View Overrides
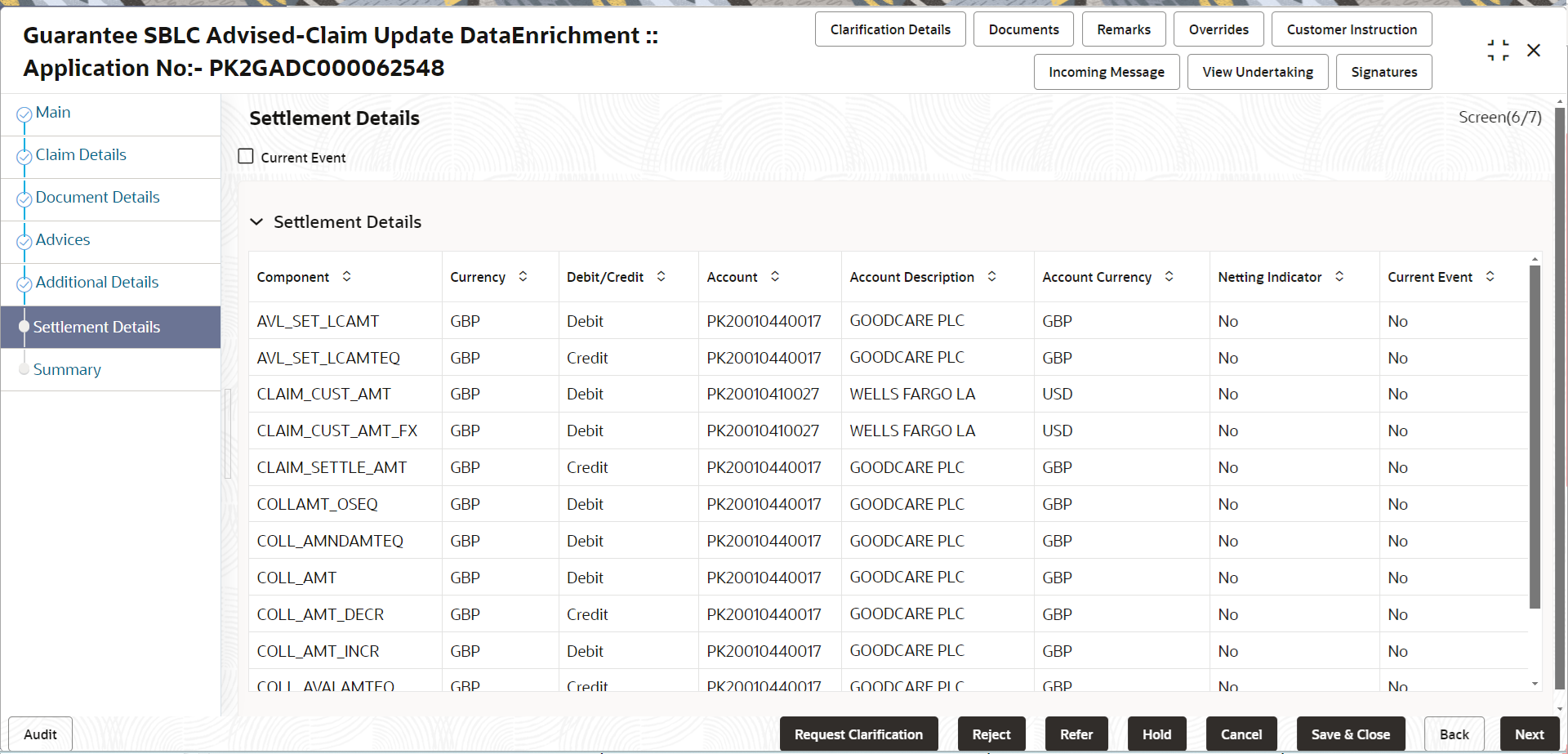 pyautogui.click(x=1218, y=29)
